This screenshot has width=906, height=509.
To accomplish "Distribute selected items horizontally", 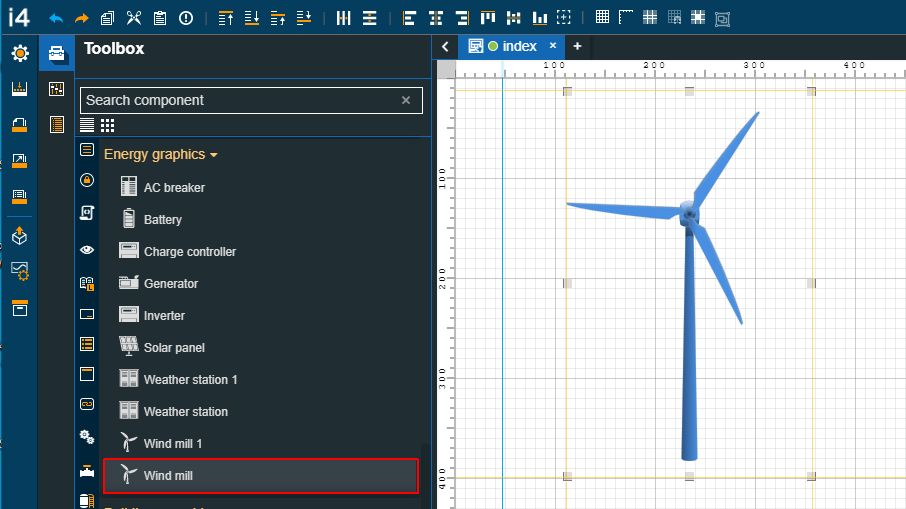I will pyautogui.click(x=344, y=18).
